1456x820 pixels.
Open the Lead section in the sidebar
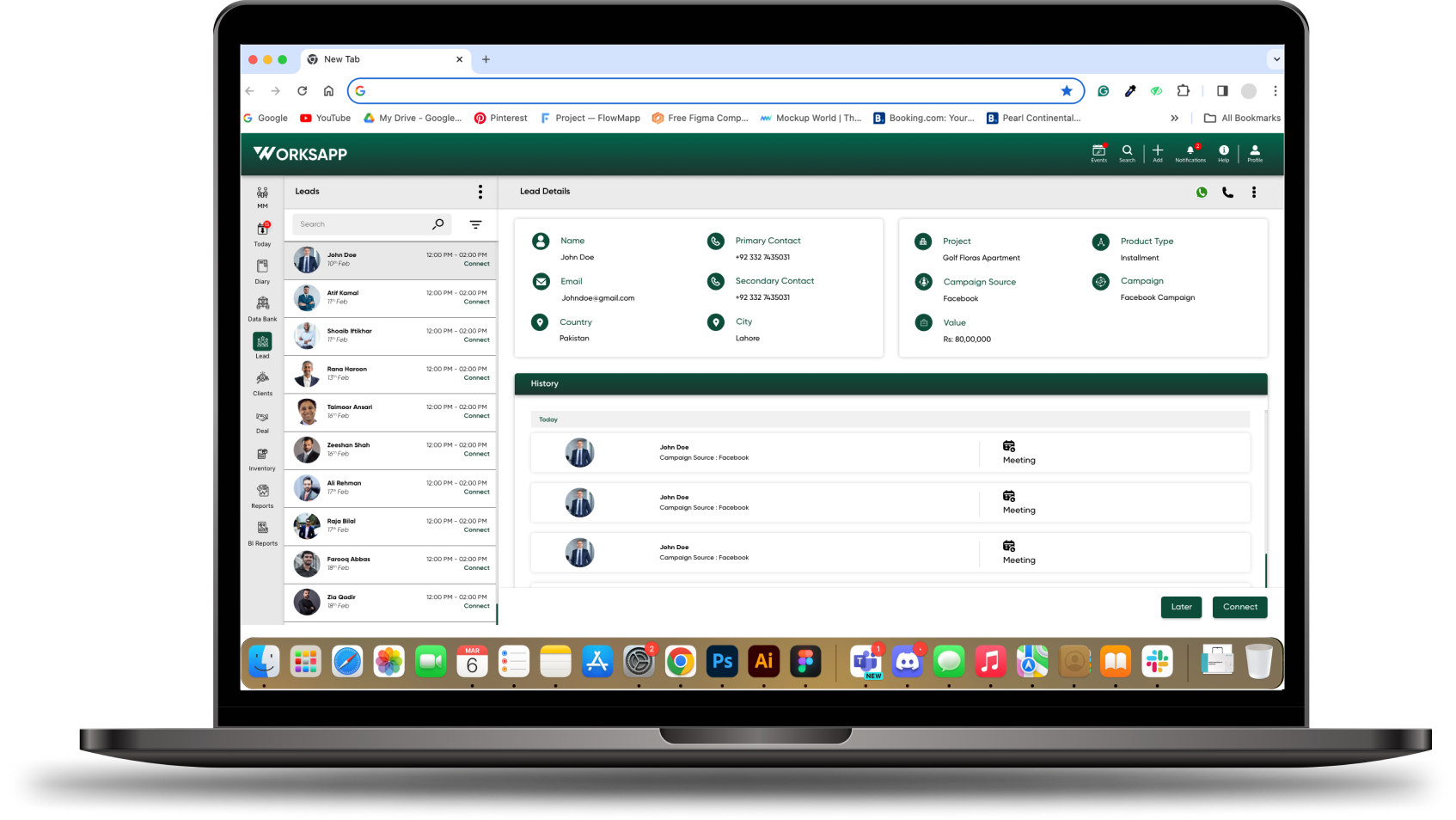262,346
